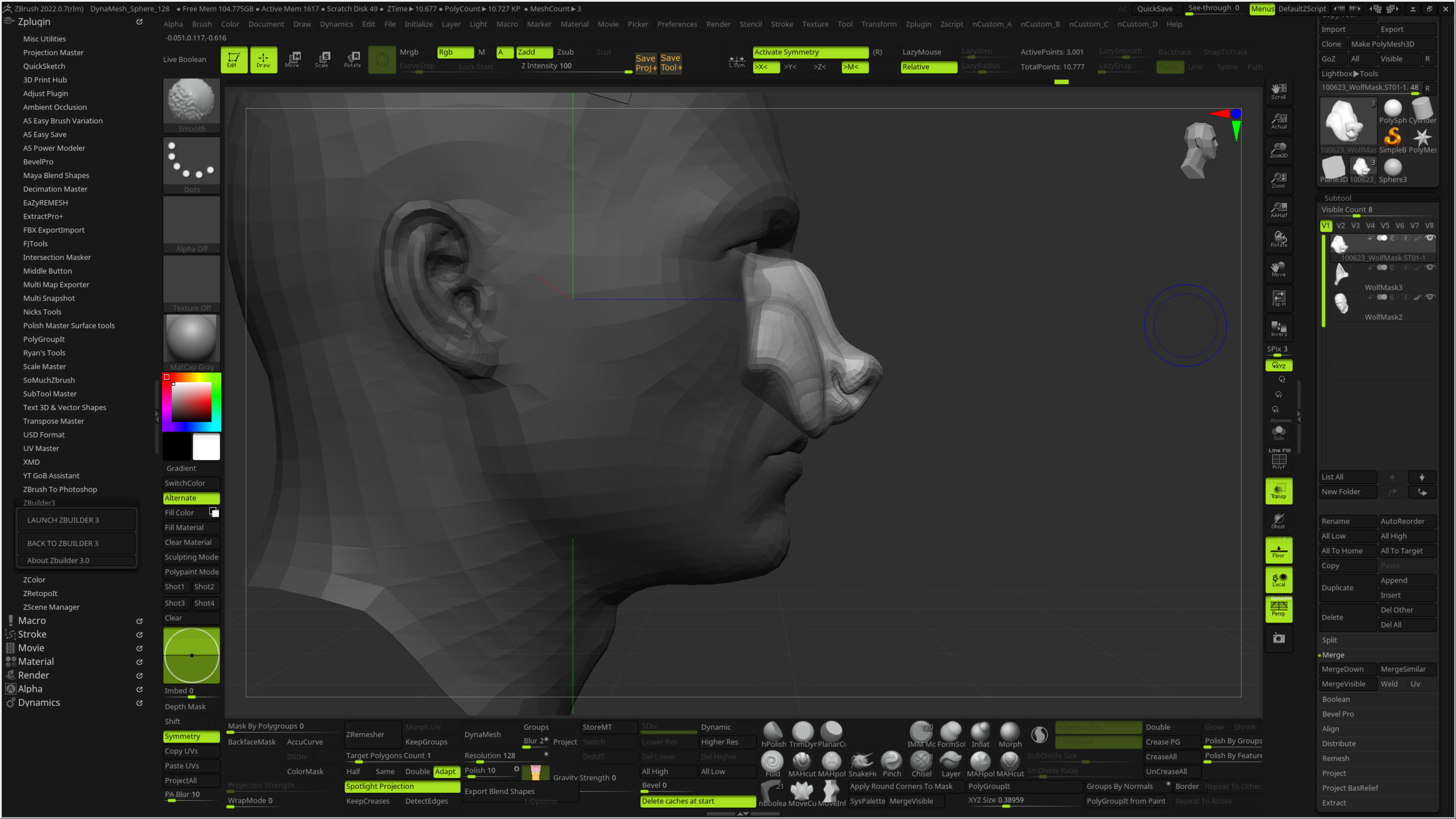Open the Preferences menu
This screenshot has height=819, width=1456.
tap(676, 24)
